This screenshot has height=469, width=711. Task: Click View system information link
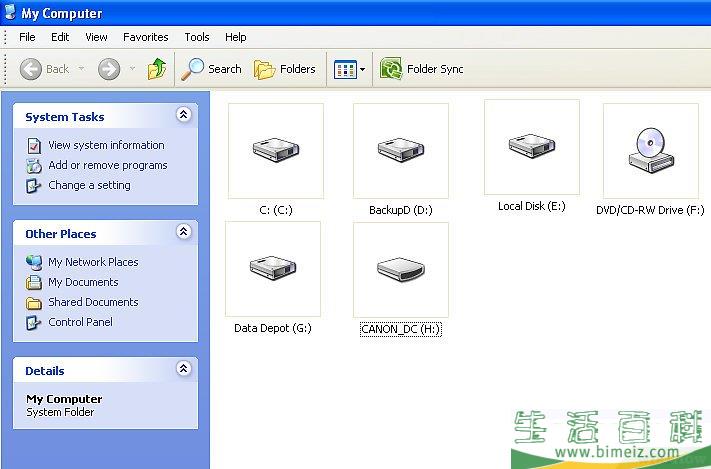pos(106,145)
